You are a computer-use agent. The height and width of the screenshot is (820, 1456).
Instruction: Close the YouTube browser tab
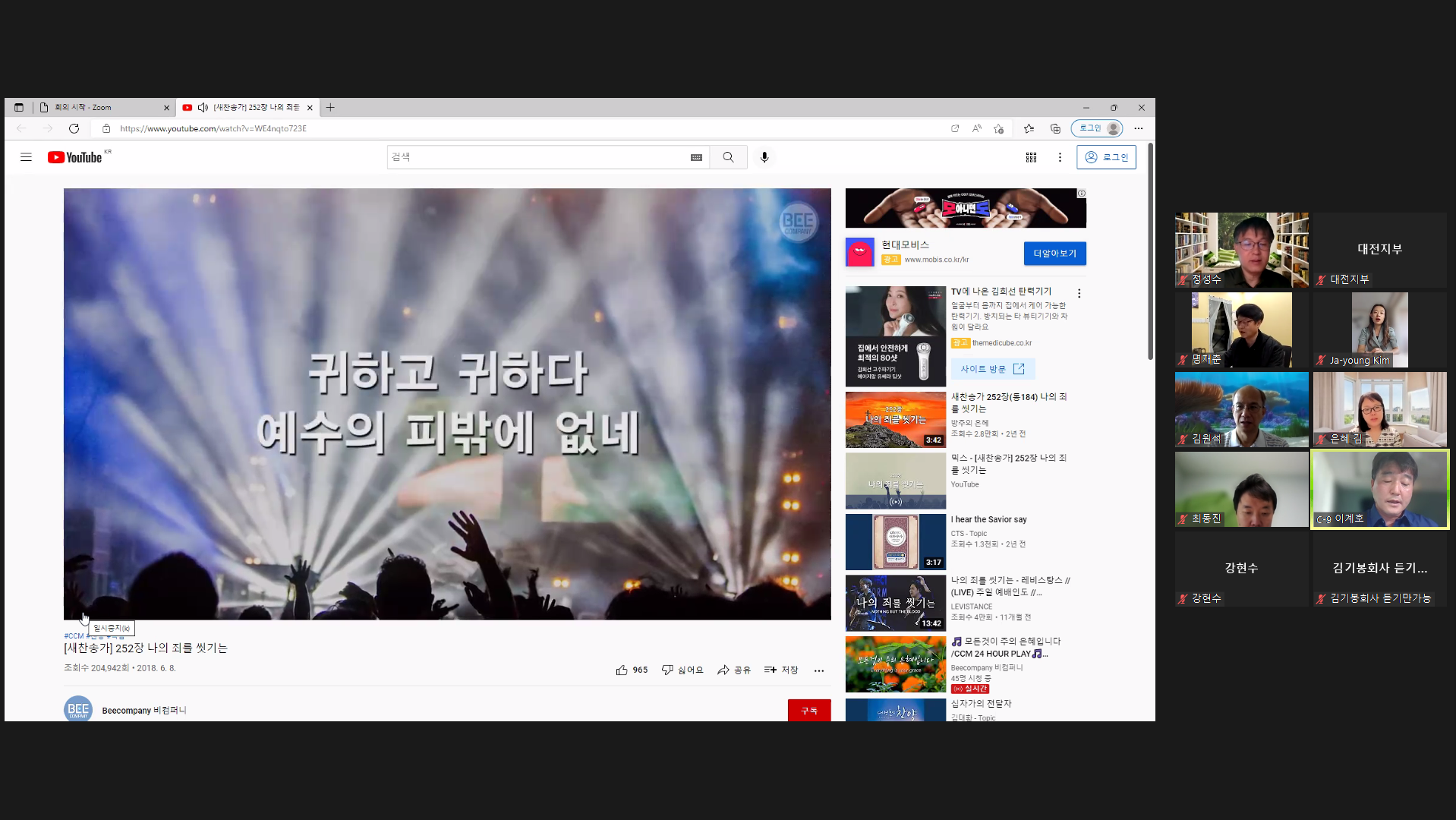pos(310,108)
